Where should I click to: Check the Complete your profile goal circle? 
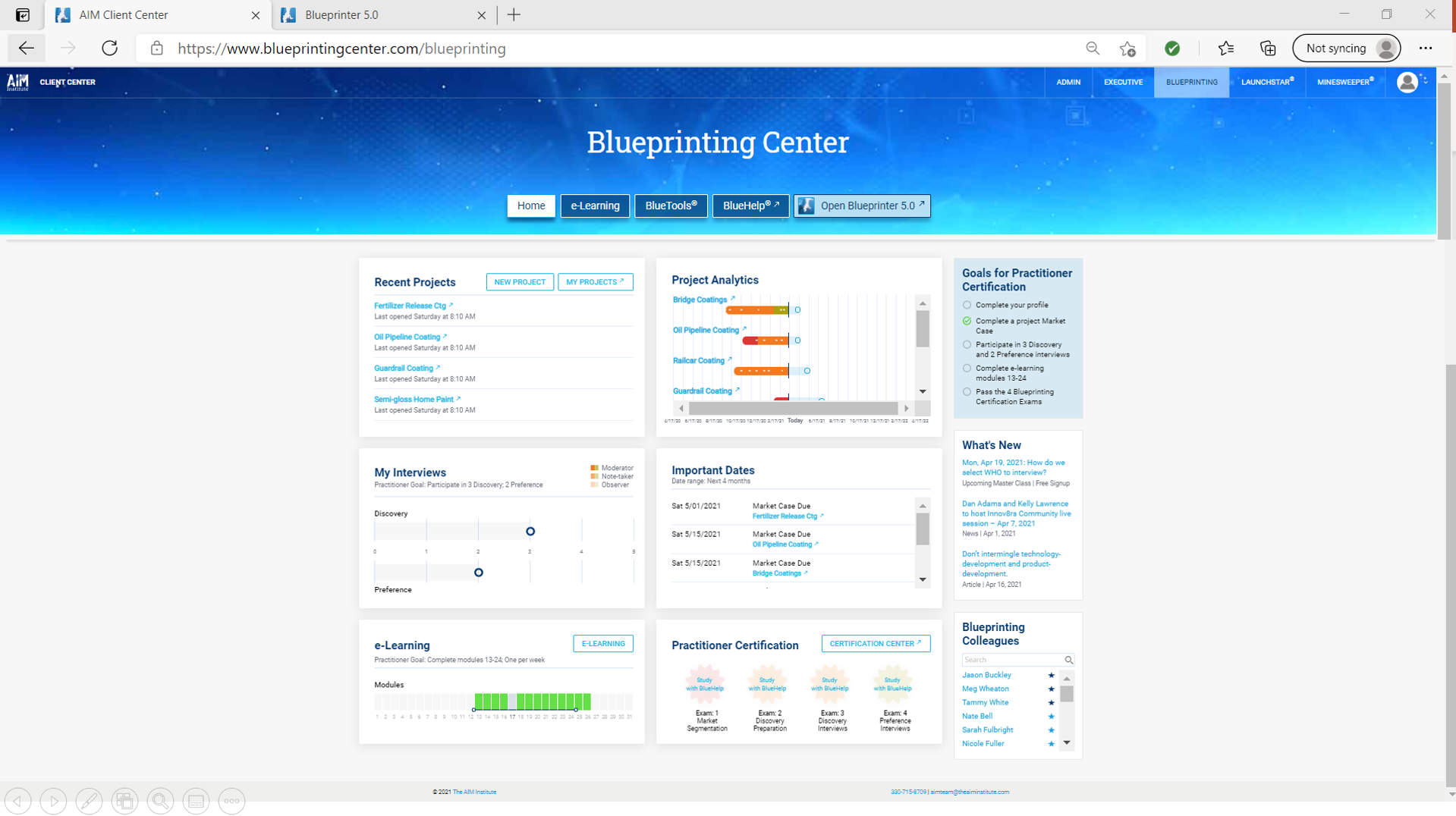click(967, 305)
